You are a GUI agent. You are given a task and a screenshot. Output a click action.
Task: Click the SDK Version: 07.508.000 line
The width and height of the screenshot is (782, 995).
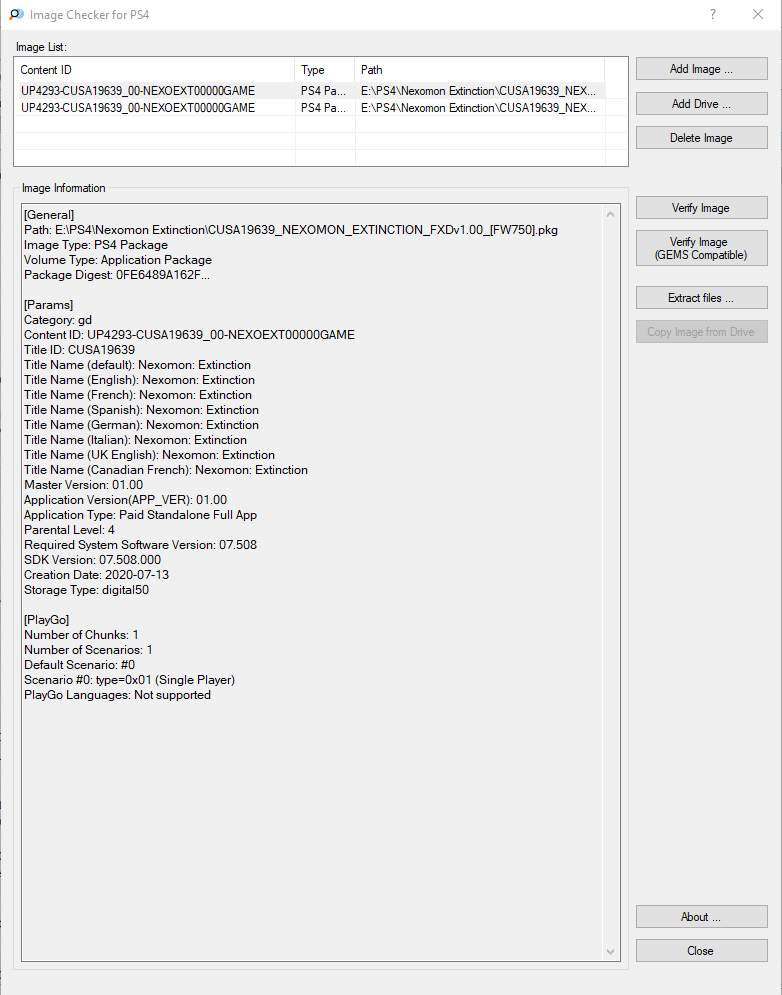(93, 560)
